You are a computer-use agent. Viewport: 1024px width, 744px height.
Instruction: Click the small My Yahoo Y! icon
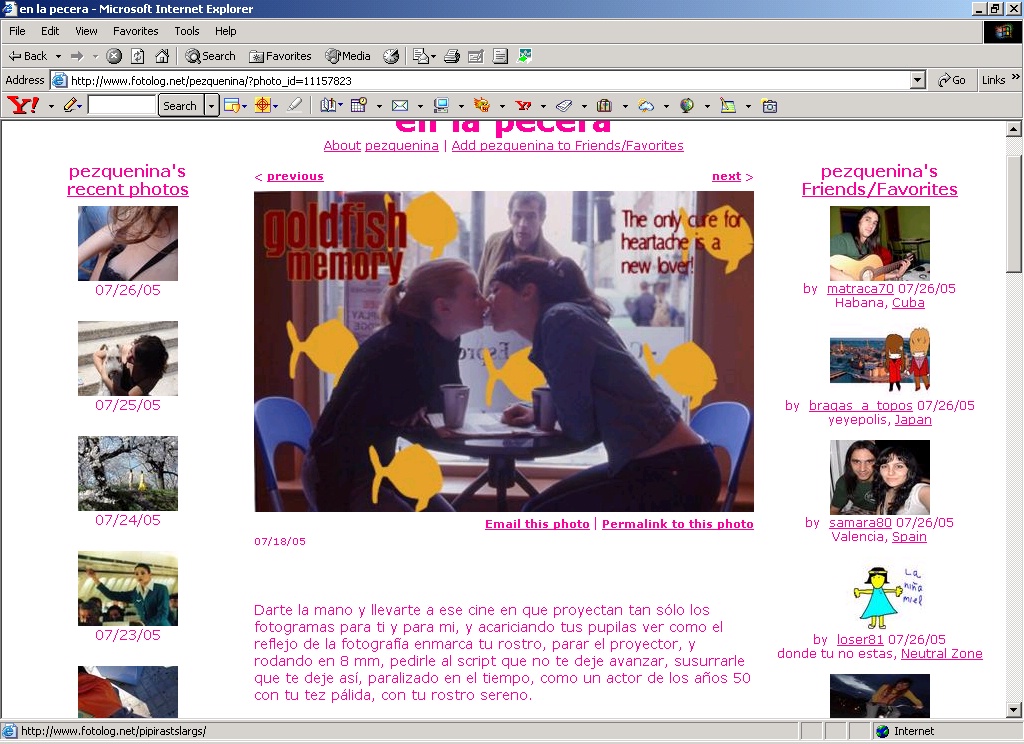[523, 105]
